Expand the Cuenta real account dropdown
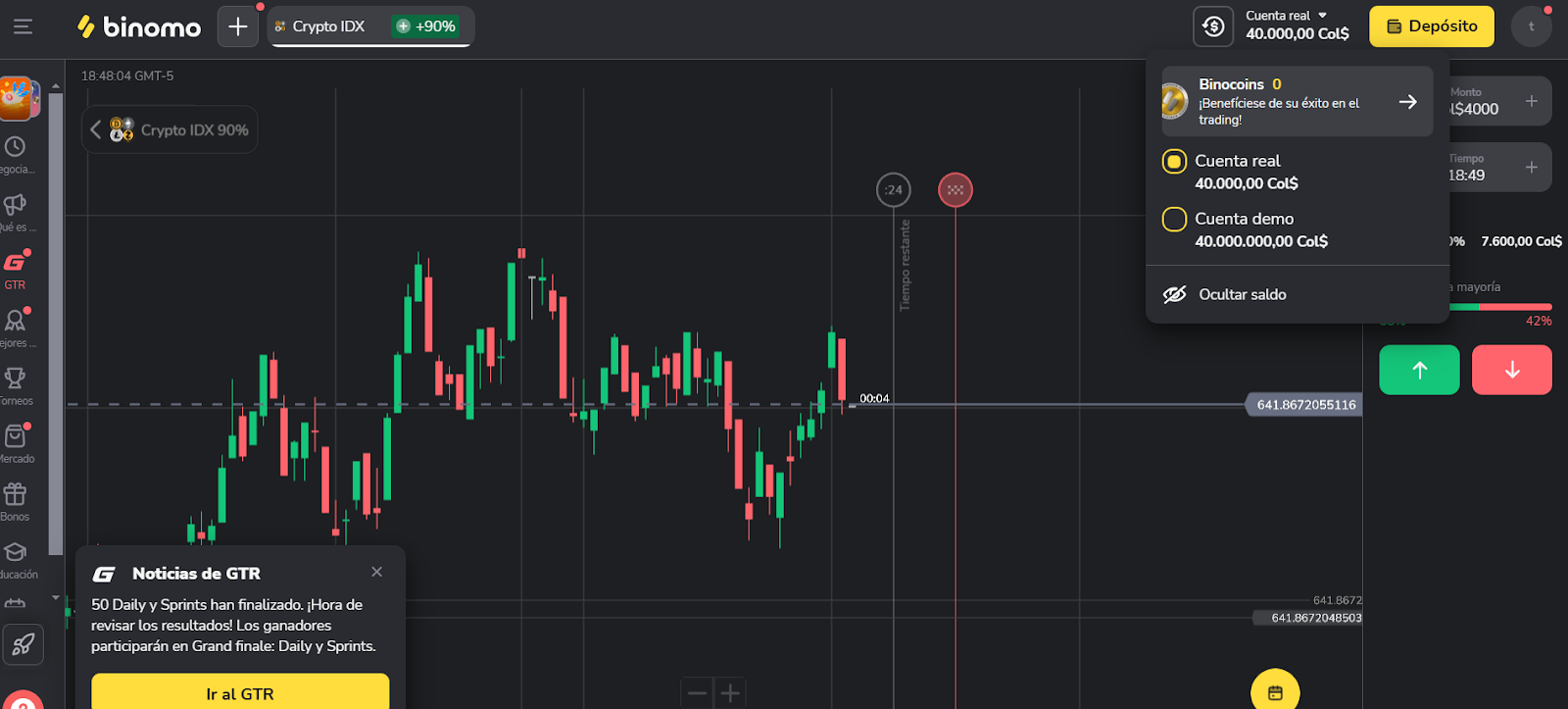The height and width of the screenshot is (709, 1568). point(1297,25)
